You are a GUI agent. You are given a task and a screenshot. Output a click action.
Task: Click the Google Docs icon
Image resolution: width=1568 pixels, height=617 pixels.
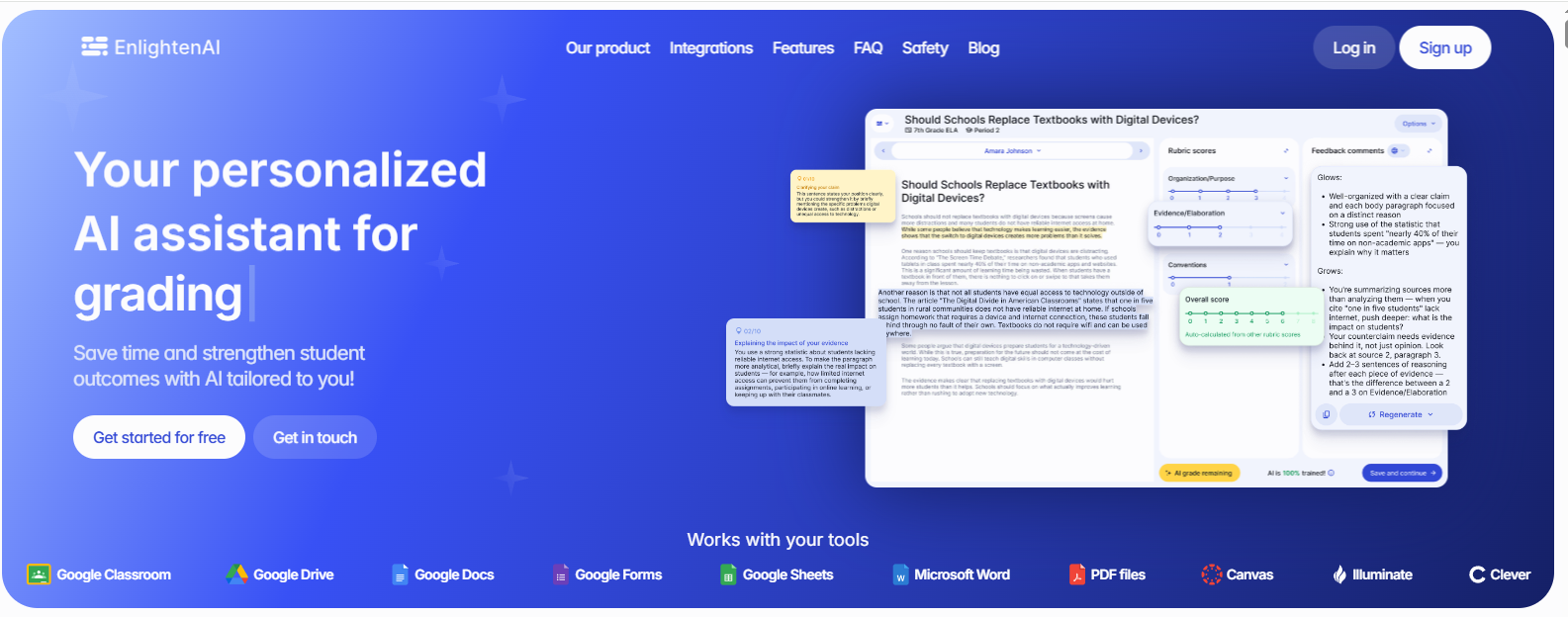point(400,574)
